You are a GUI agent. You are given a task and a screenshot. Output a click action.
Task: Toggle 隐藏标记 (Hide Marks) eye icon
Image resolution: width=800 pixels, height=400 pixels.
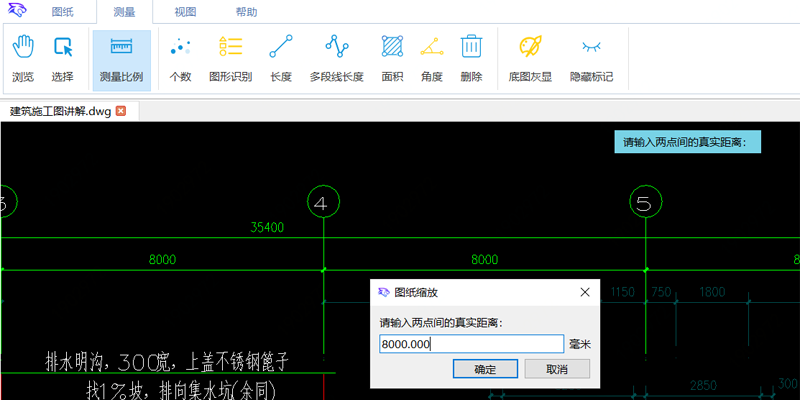pos(591,58)
